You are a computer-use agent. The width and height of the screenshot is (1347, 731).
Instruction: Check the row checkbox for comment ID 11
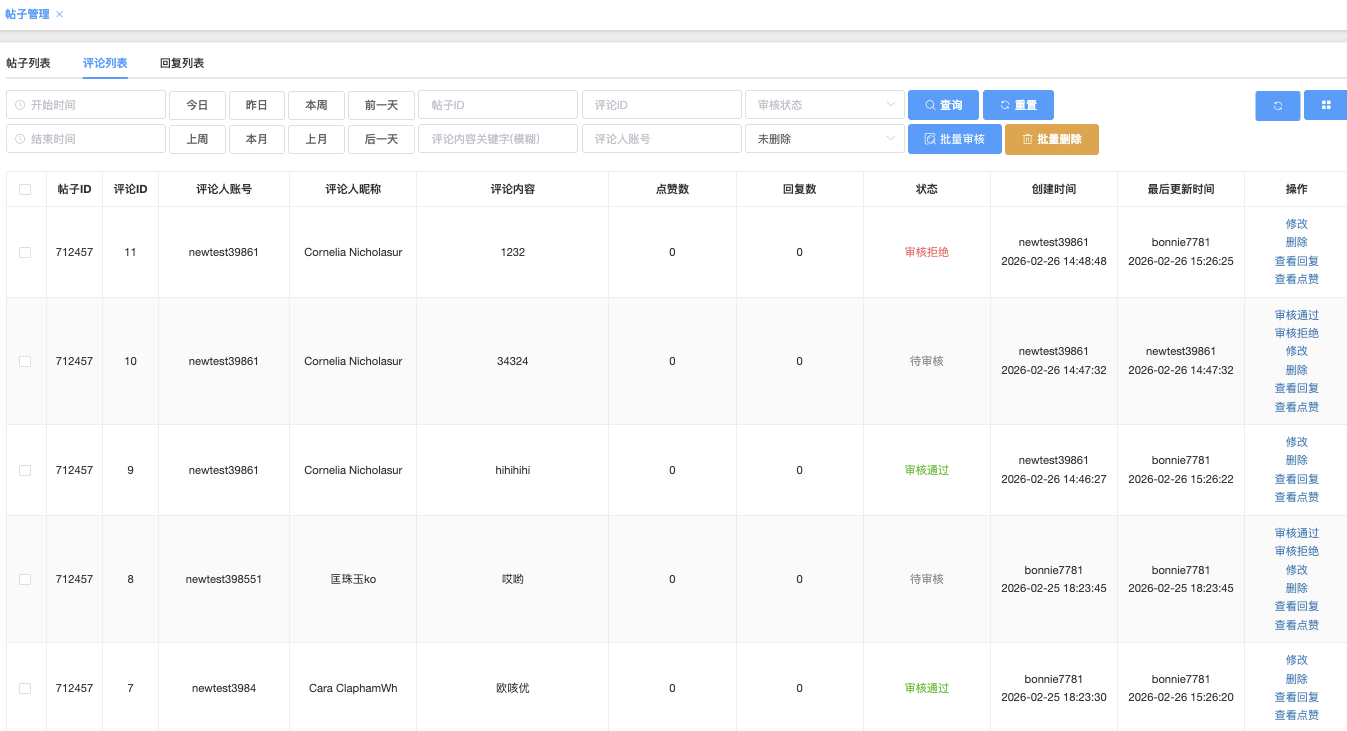click(x=25, y=252)
